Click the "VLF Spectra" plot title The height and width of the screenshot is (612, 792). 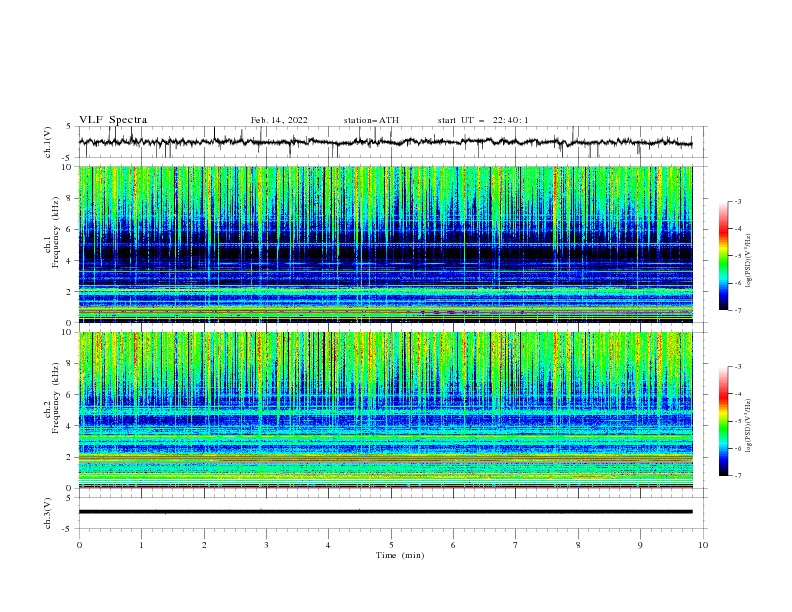tap(113, 120)
